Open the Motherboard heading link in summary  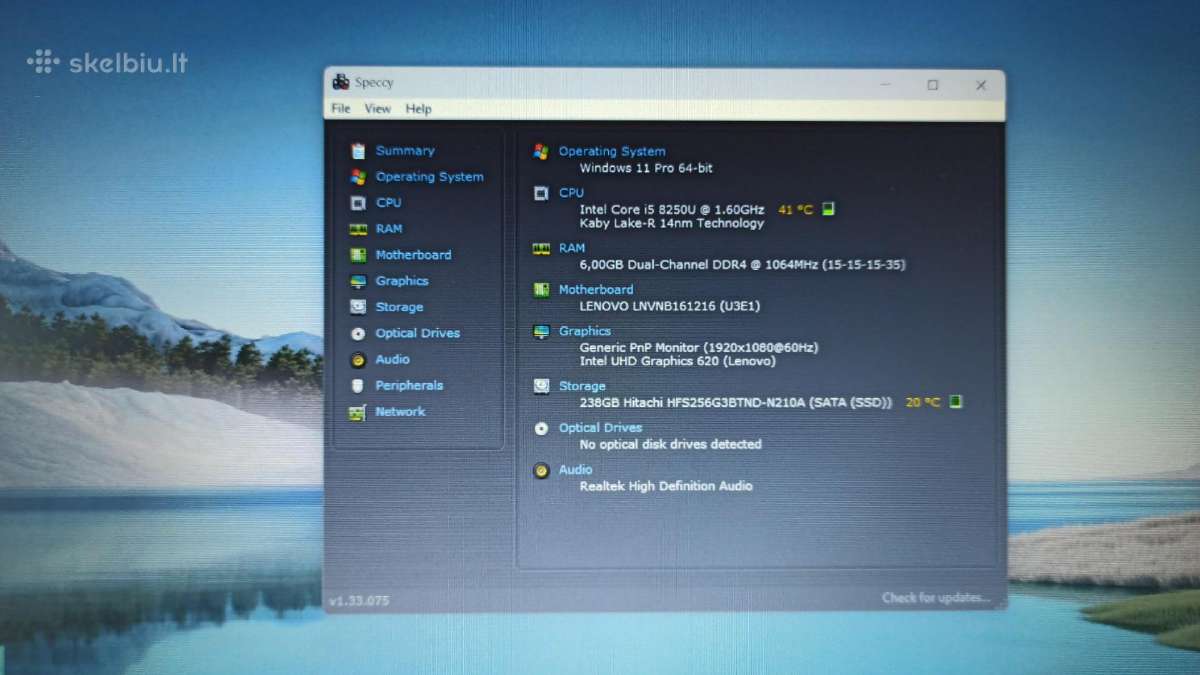(x=596, y=289)
